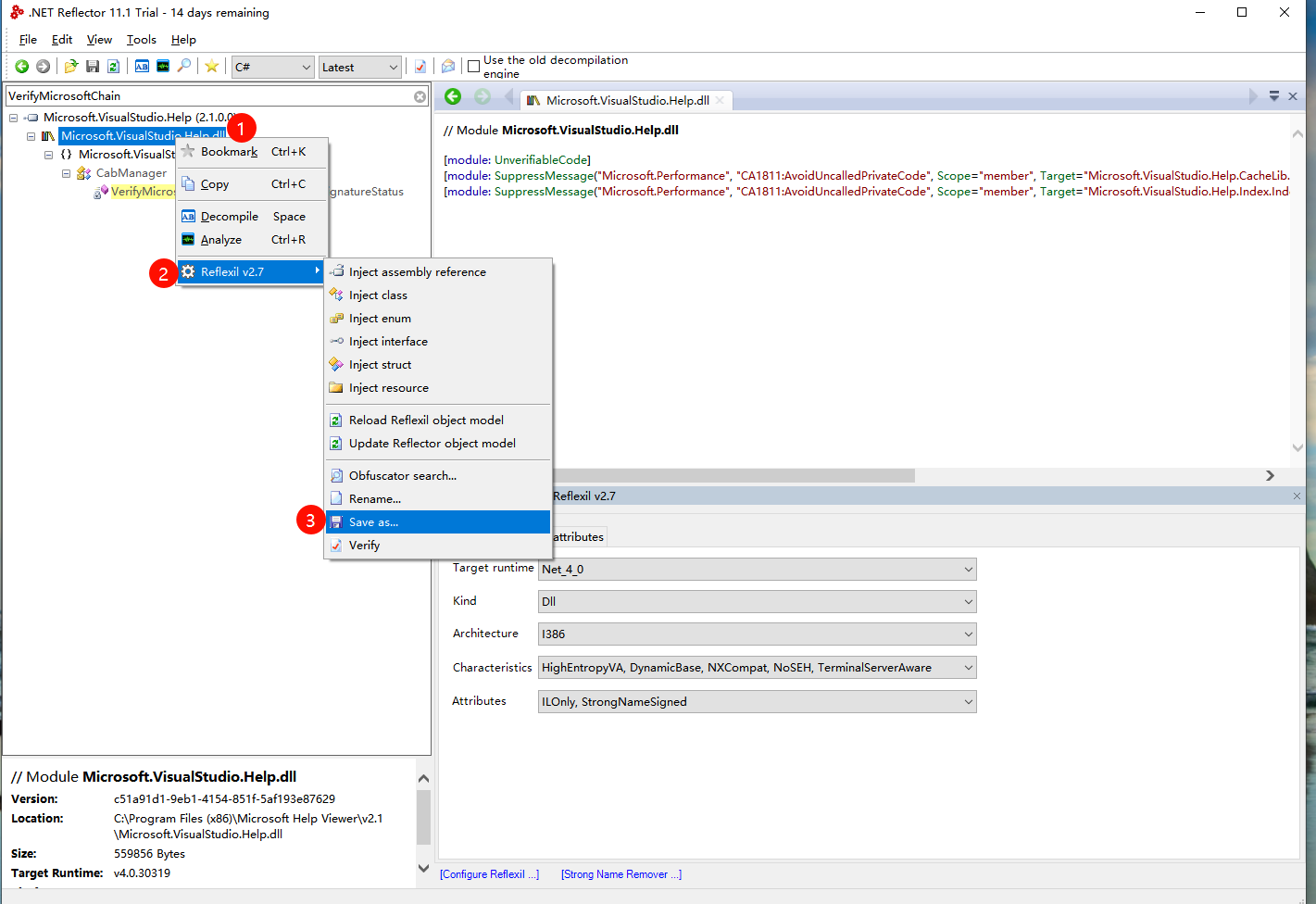Choose Bookmark in the context menu
This screenshot has height=904, width=1316.
point(253,152)
